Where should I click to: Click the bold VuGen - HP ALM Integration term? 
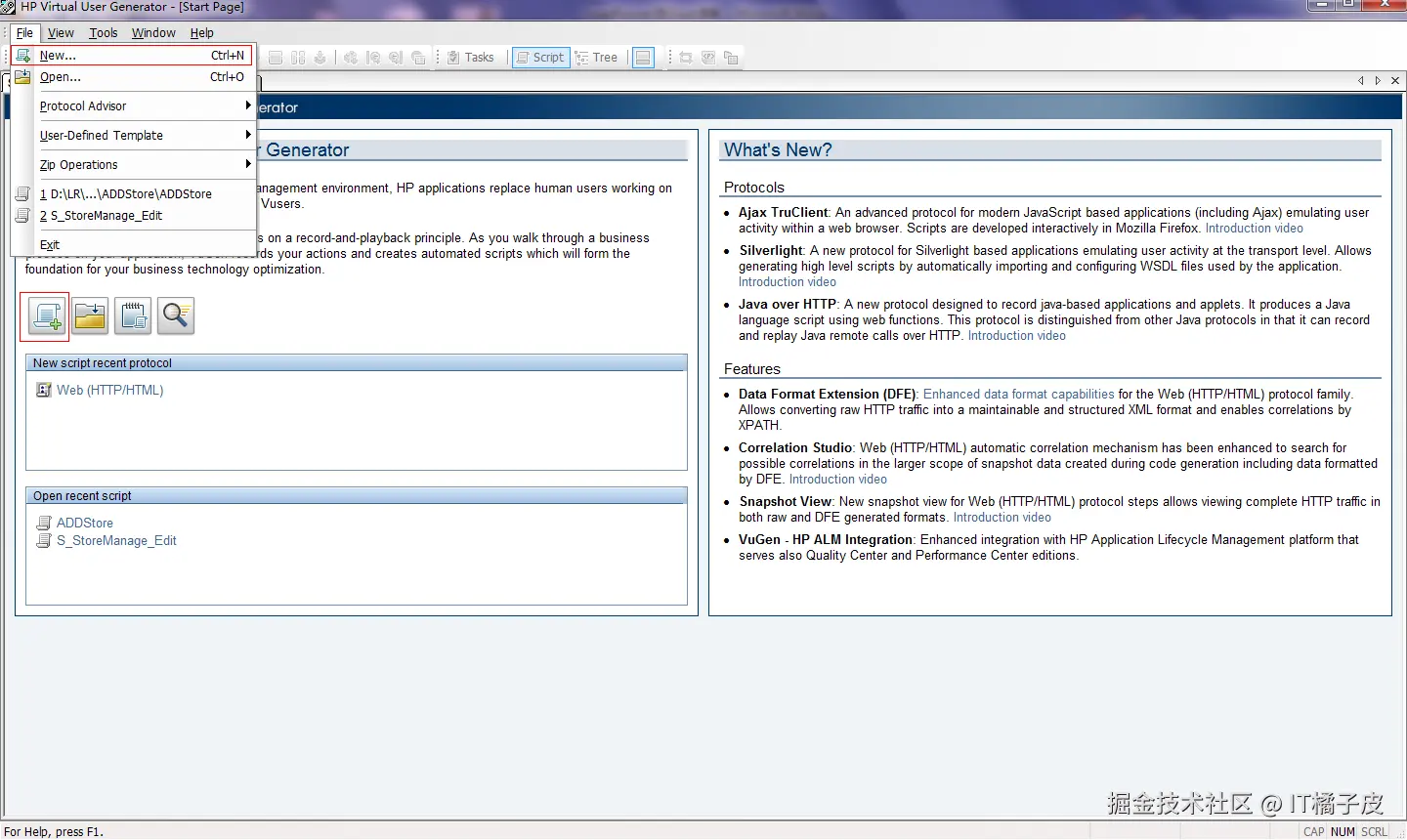pyautogui.click(x=825, y=540)
